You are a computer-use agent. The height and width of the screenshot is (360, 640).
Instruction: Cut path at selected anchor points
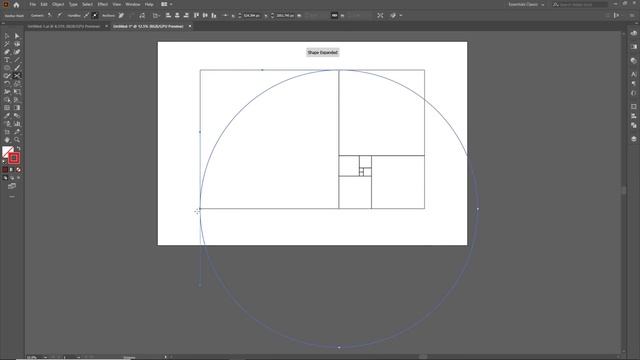(x=142, y=16)
